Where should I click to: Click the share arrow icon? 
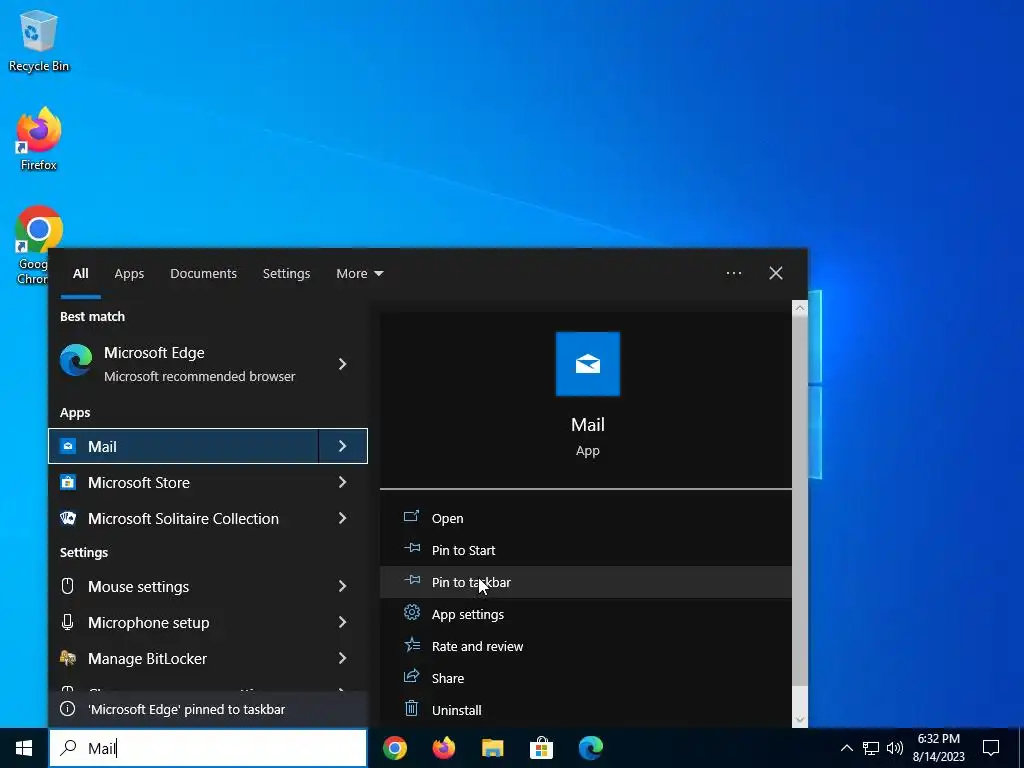pyautogui.click(x=411, y=676)
